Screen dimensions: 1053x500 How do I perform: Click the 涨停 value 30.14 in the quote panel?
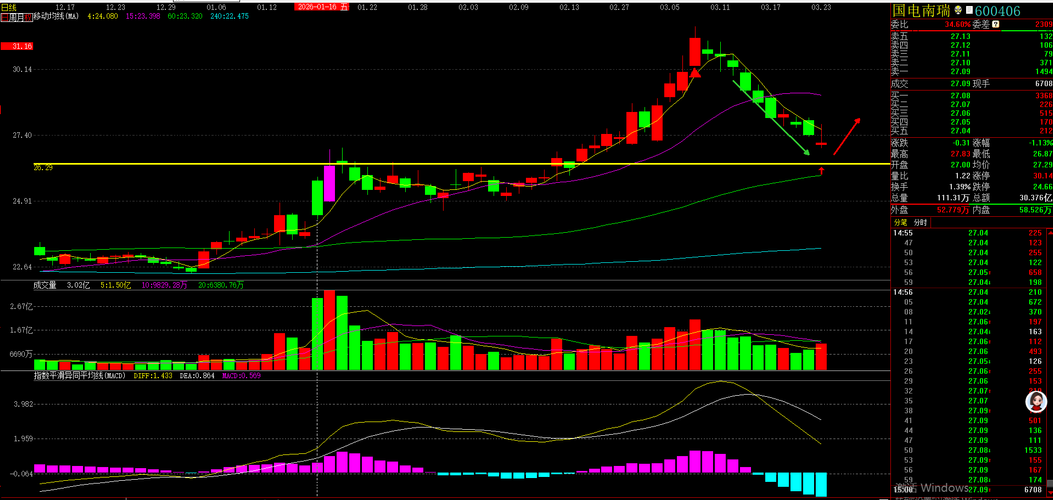pyautogui.click(x=1041, y=175)
